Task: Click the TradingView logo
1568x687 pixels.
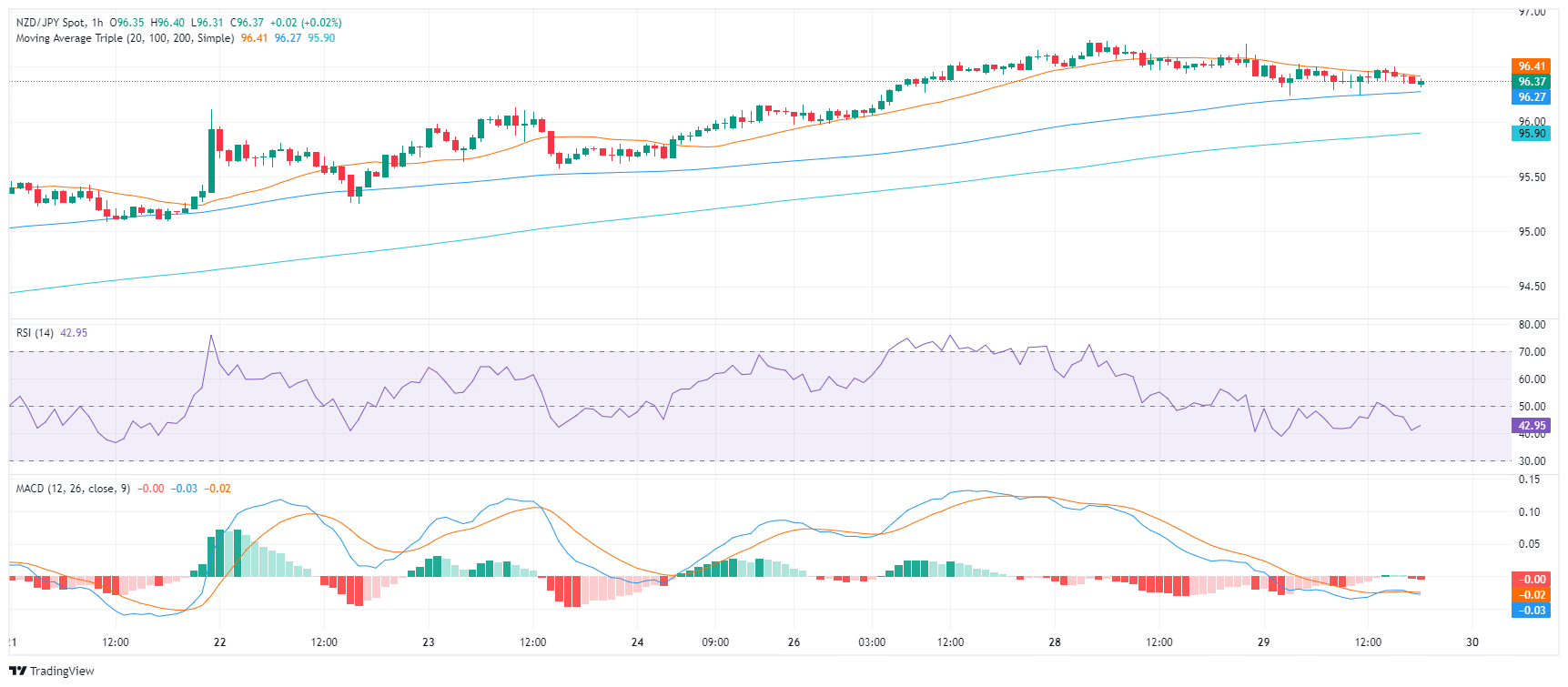Action: pyautogui.click(x=52, y=671)
